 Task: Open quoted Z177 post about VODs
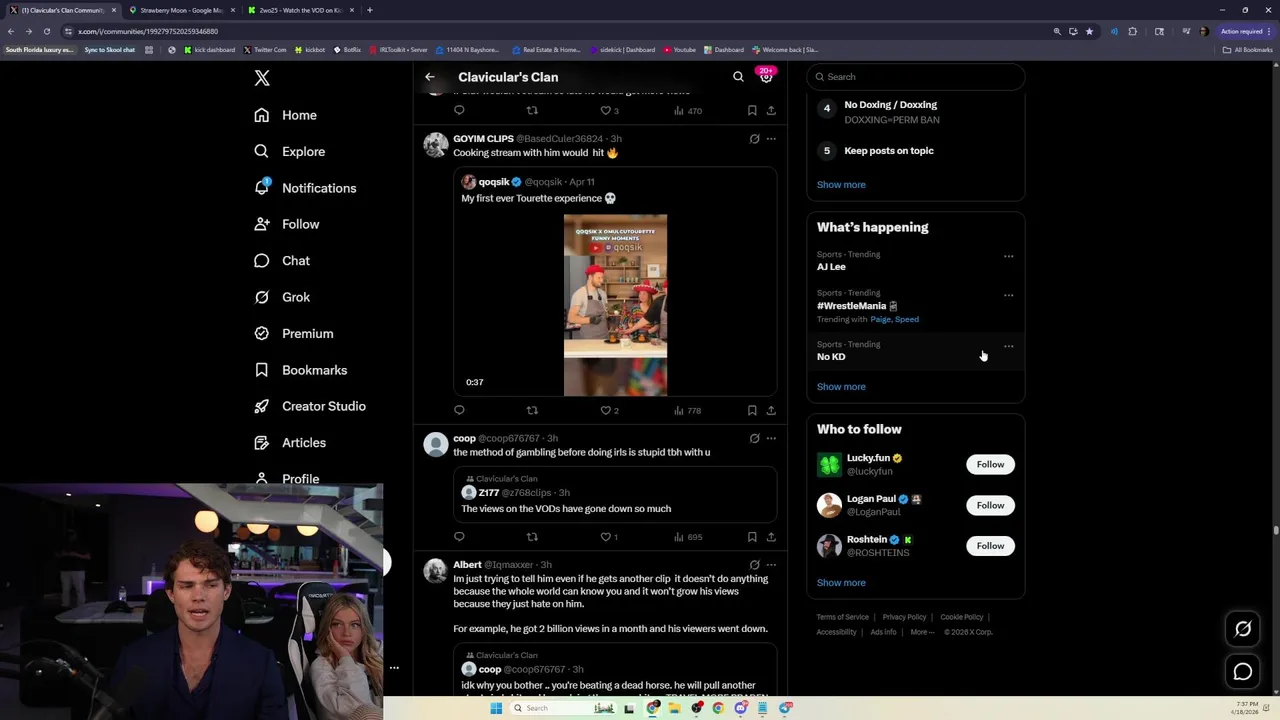click(x=615, y=497)
